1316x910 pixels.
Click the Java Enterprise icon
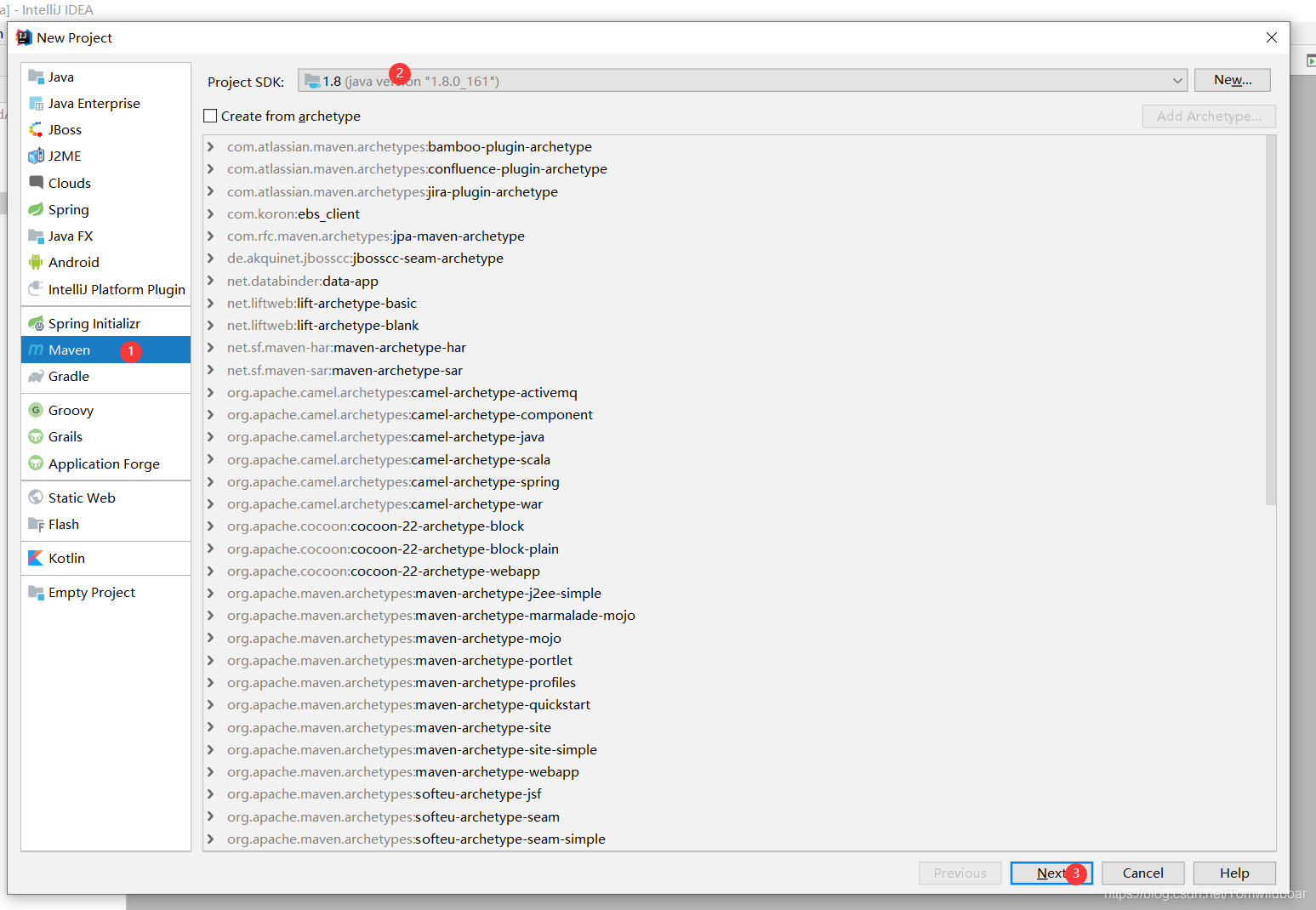click(36, 103)
